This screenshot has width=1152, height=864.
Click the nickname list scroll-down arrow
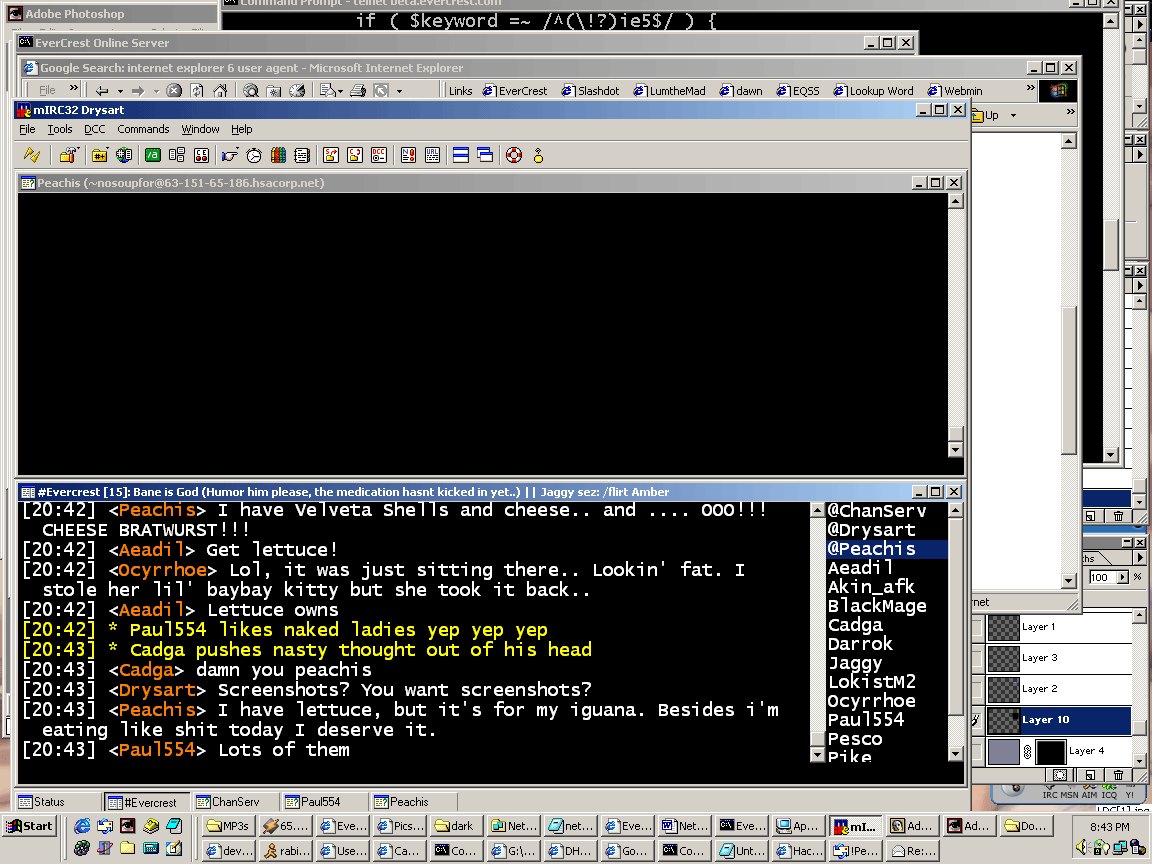[955, 754]
